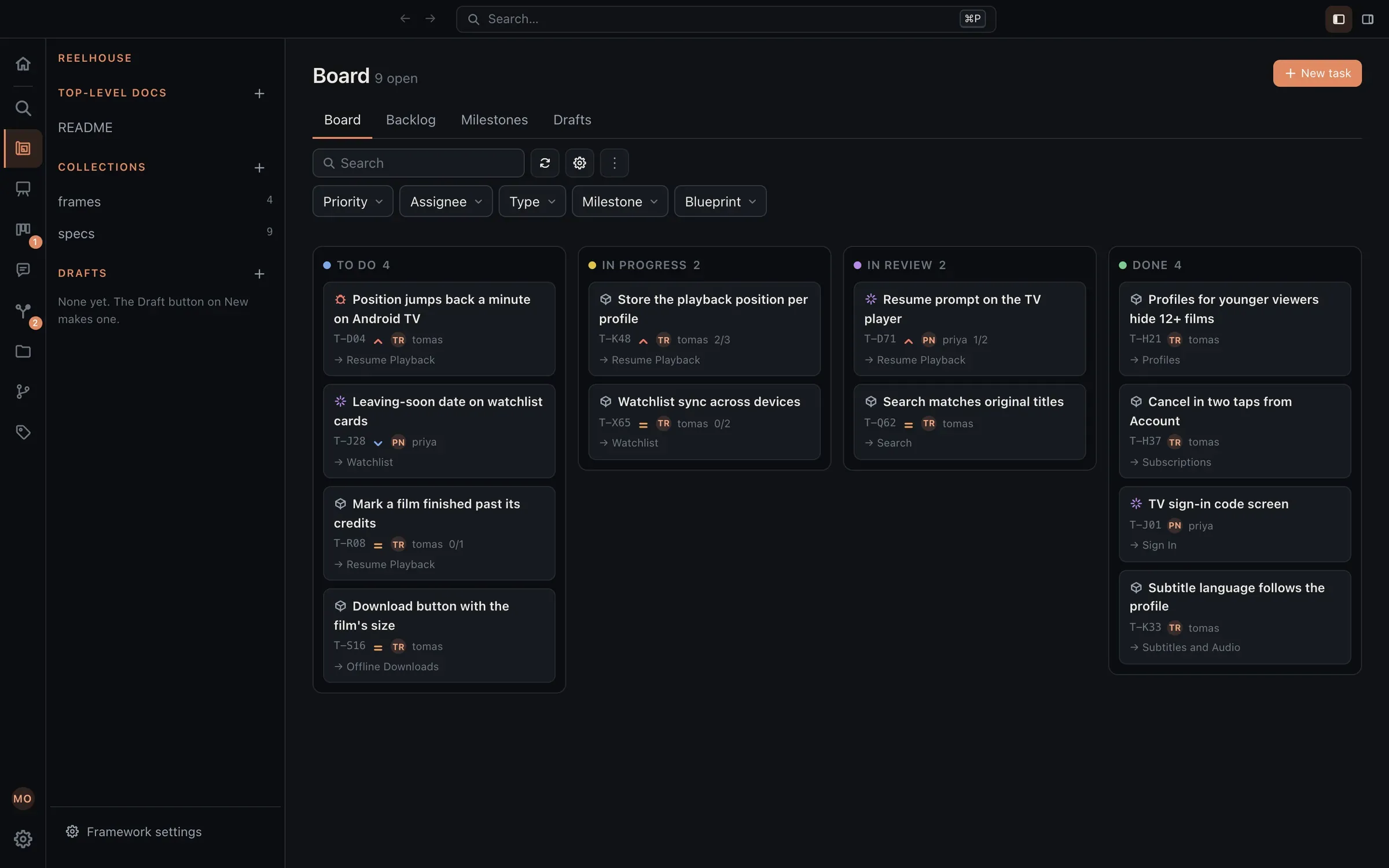Select the Board tab
Screen dimensions: 1389x868
coord(342,120)
